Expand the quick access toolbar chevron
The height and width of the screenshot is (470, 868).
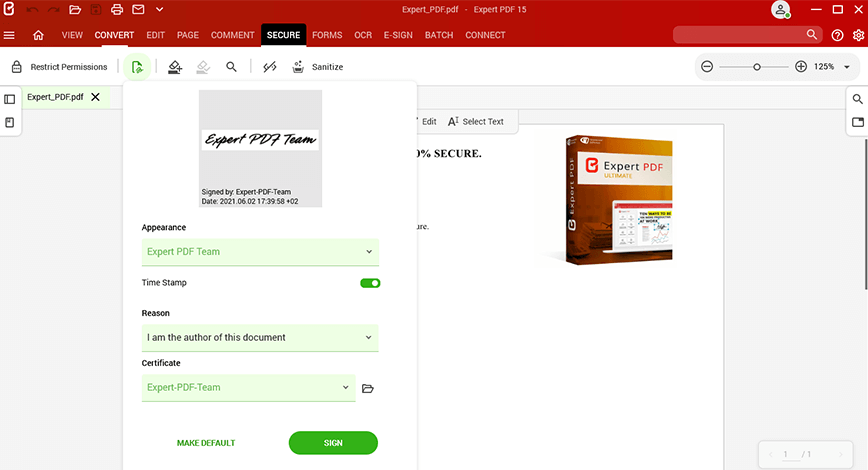[159, 9]
